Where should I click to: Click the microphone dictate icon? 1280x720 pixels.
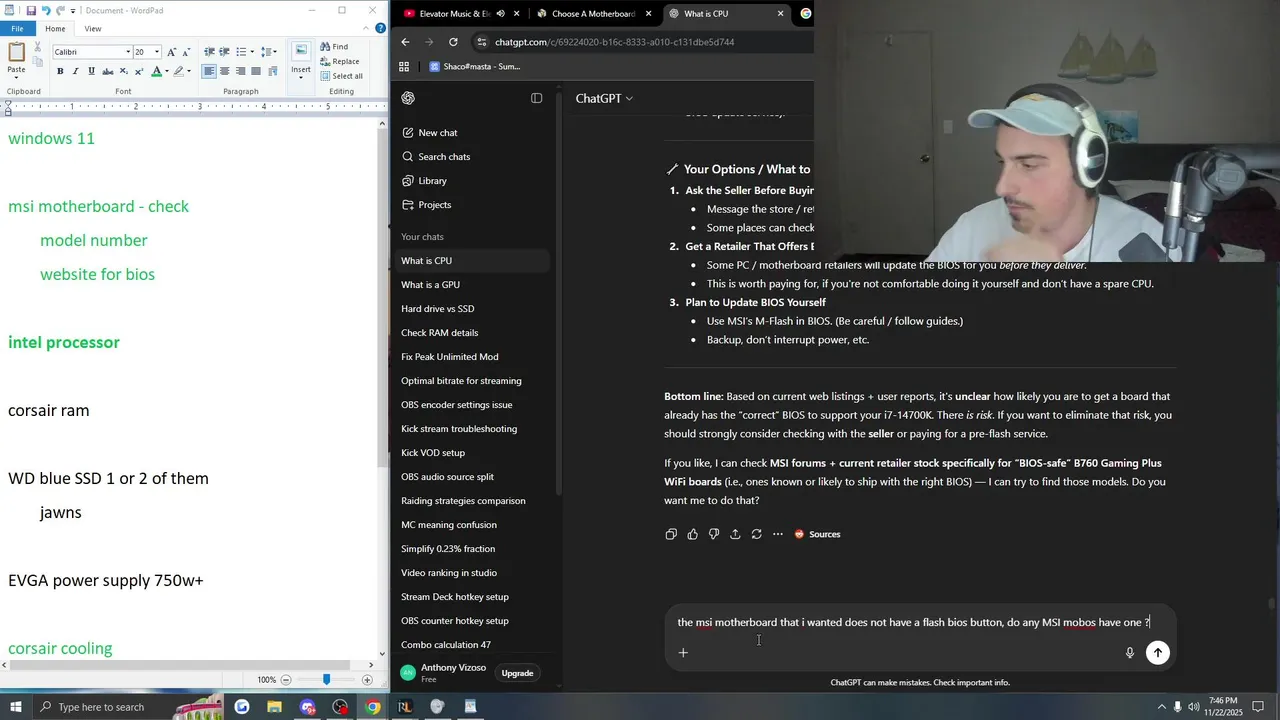[x=1130, y=653]
